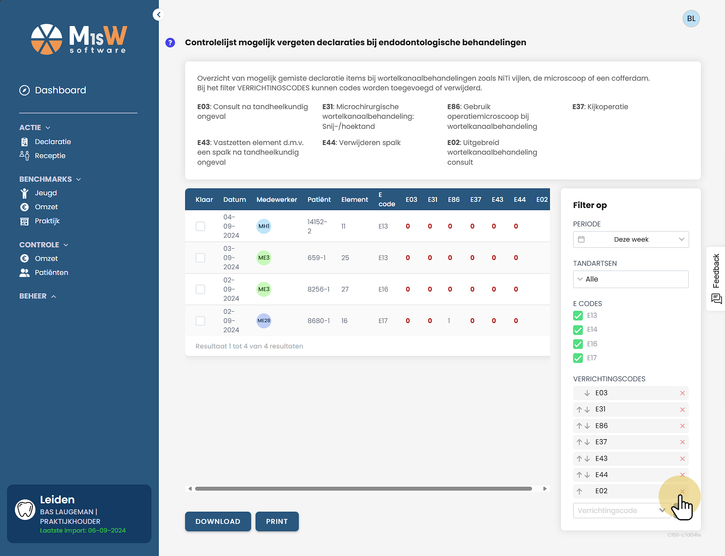
Task: Move E02 code up using the up arrow
Action: pyautogui.click(x=579, y=491)
